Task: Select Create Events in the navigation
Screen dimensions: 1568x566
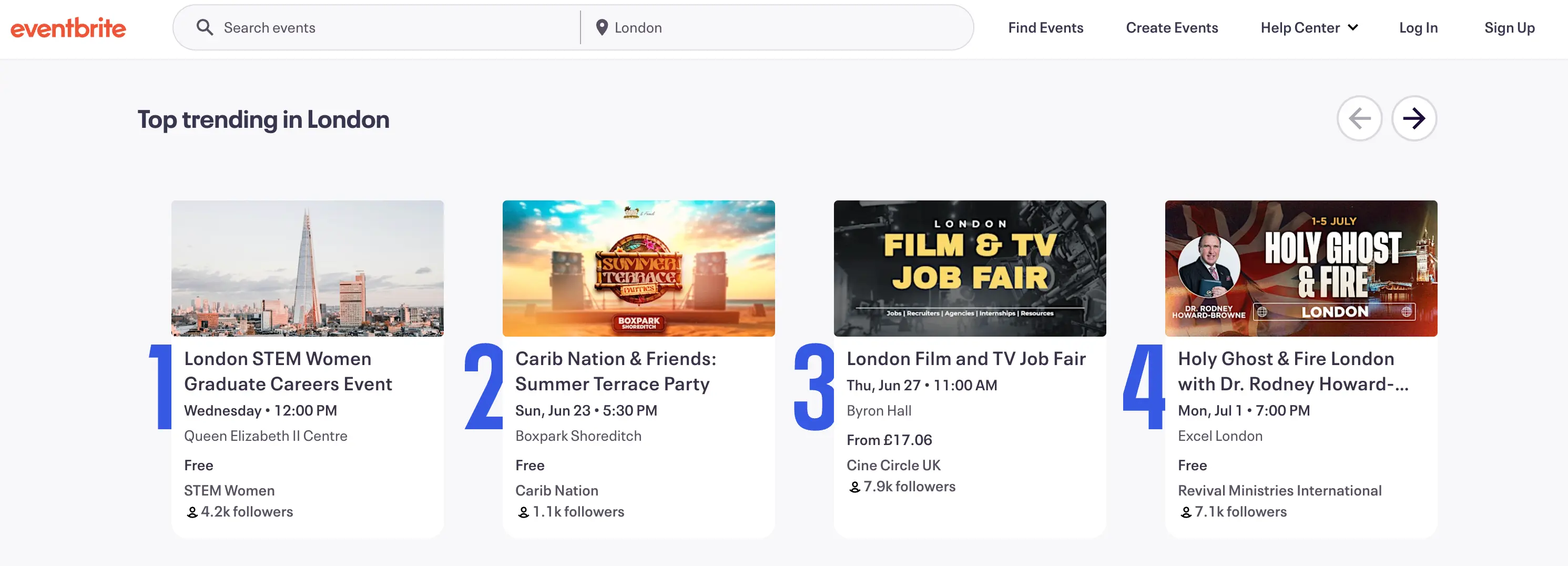Action: [1172, 27]
